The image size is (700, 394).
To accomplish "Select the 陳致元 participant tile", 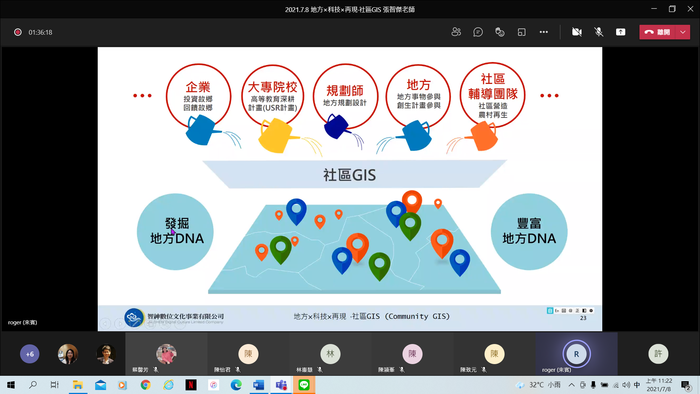I will tap(494, 354).
